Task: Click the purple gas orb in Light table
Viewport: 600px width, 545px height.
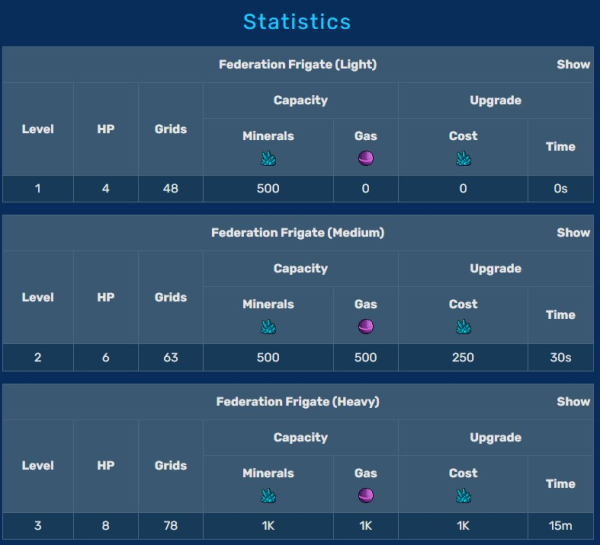Action: (365, 158)
